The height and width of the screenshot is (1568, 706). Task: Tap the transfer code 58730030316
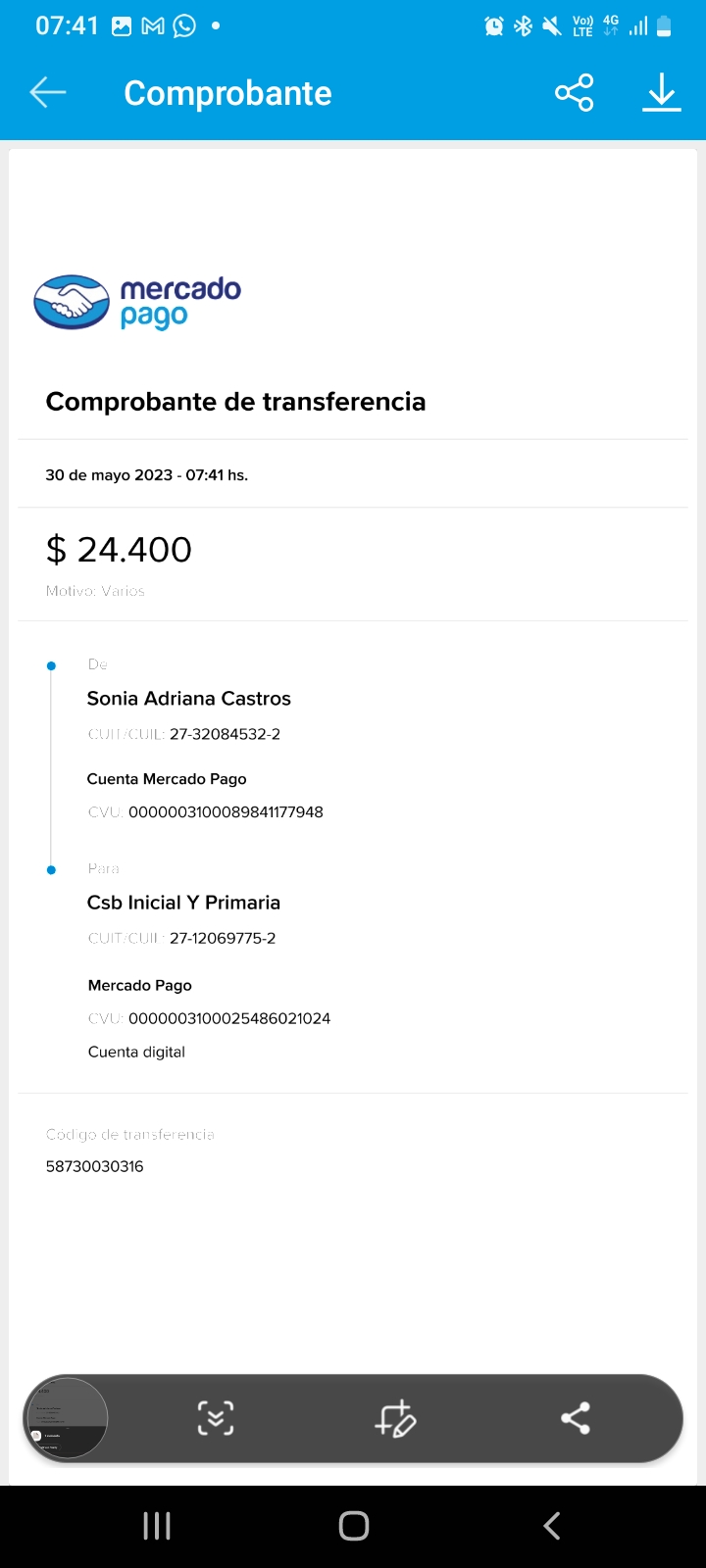(95, 1166)
